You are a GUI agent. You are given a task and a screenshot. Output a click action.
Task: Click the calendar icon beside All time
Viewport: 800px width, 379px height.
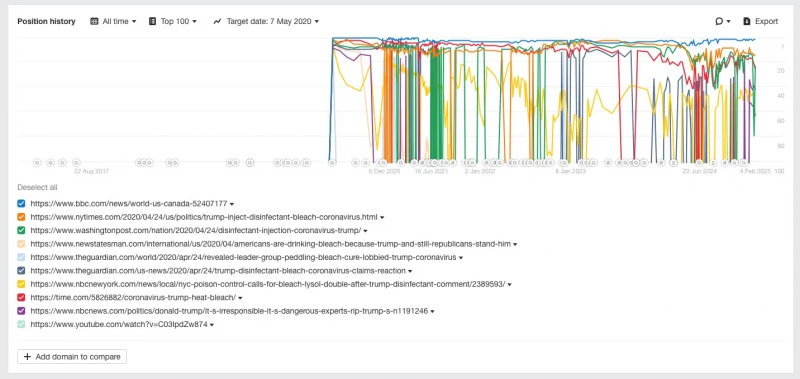94,21
